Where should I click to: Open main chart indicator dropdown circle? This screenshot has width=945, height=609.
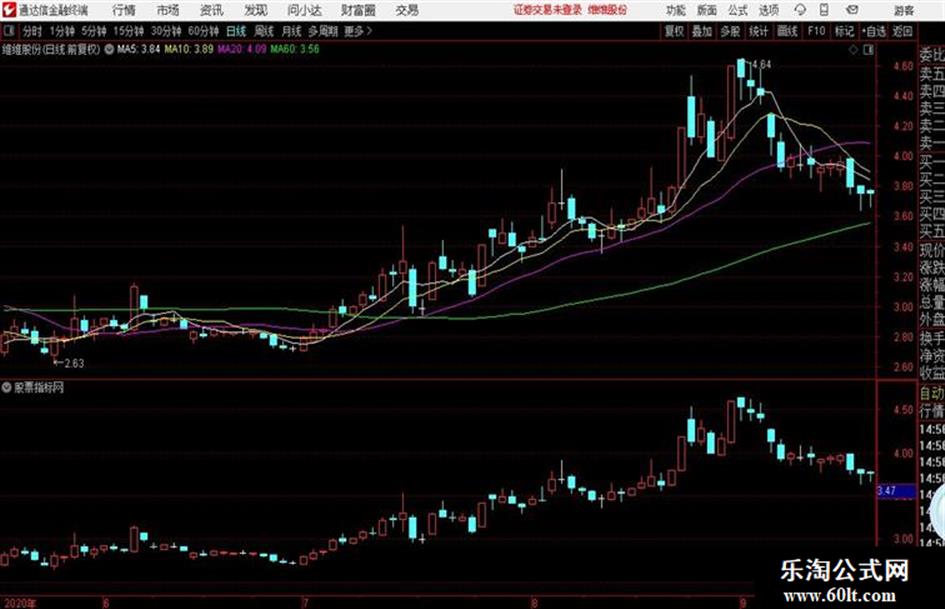click(109, 49)
